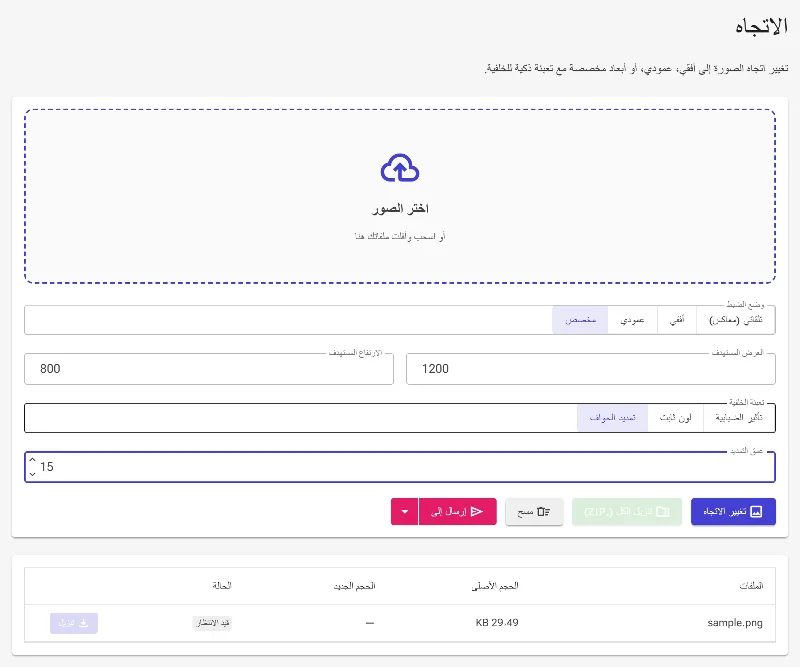The width and height of the screenshot is (800, 667).
Task: Click the مسح clear button
Action: 534,511
